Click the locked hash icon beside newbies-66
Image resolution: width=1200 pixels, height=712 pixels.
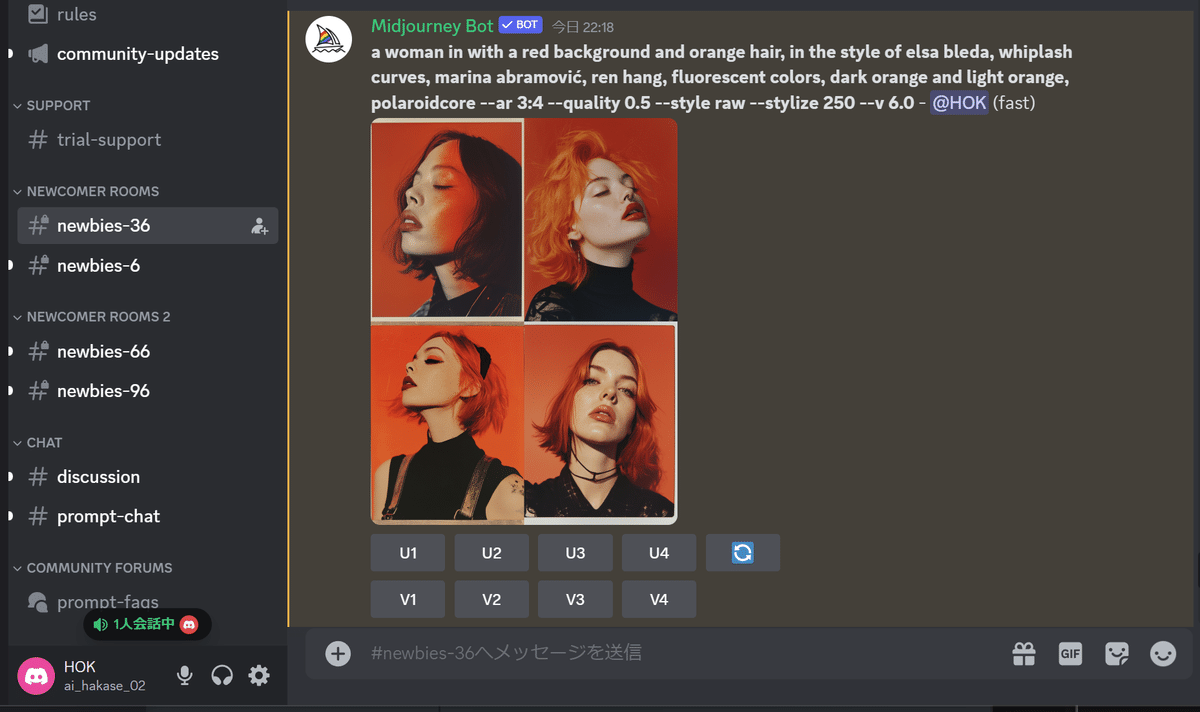38,351
